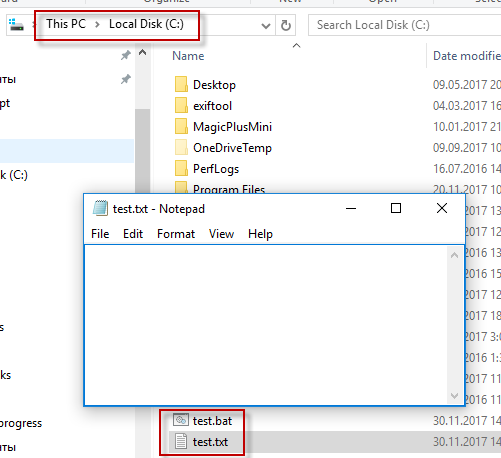The image size is (501, 458).
Task: Click This PC in the breadcrumb
Action: 66,24
